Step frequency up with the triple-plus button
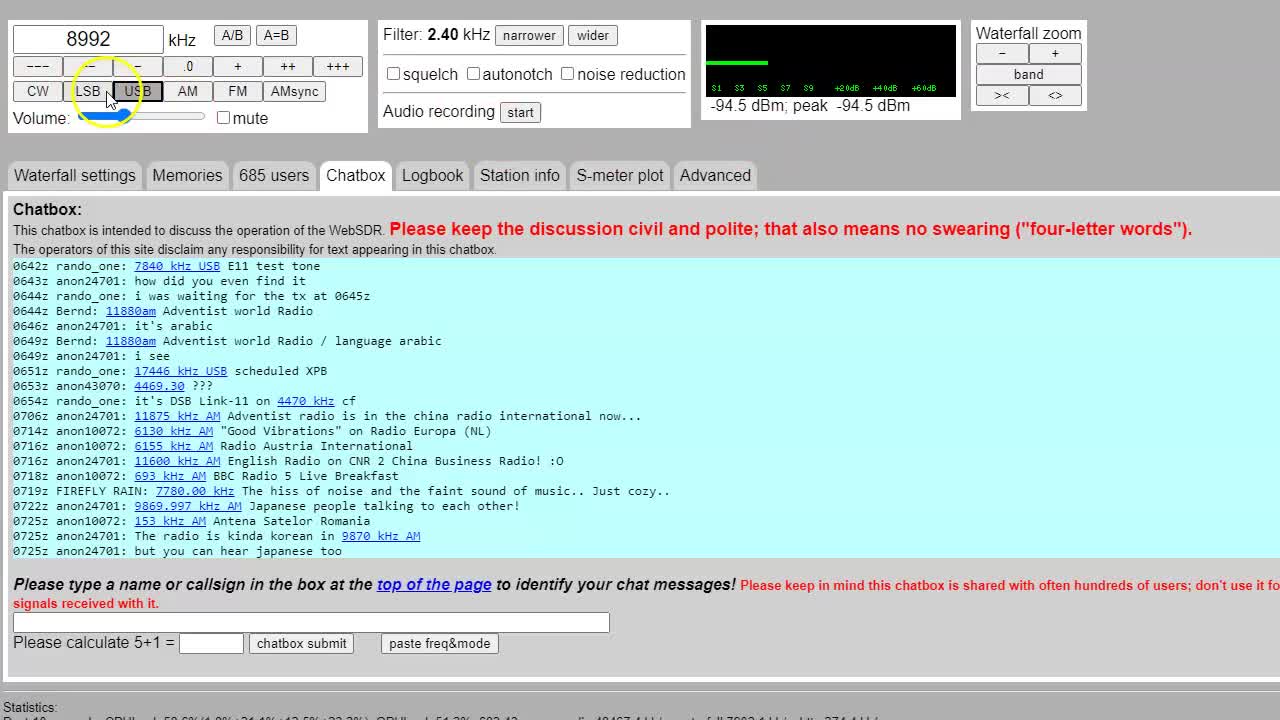Viewport: 1280px width, 720px height. coord(338,66)
